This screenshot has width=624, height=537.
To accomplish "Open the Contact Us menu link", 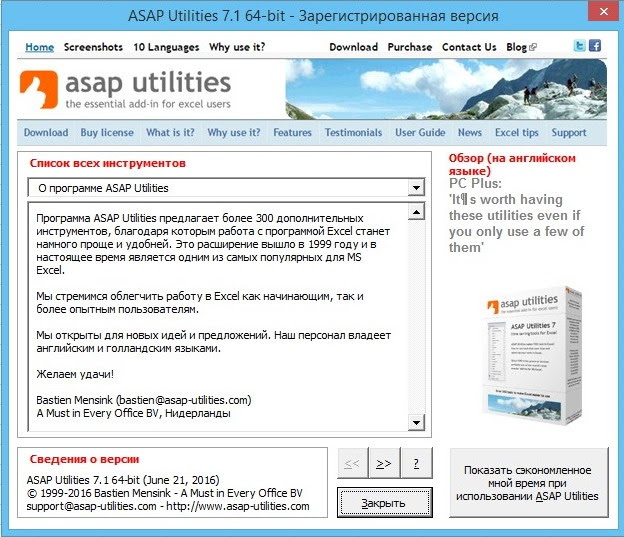I will (469, 47).
